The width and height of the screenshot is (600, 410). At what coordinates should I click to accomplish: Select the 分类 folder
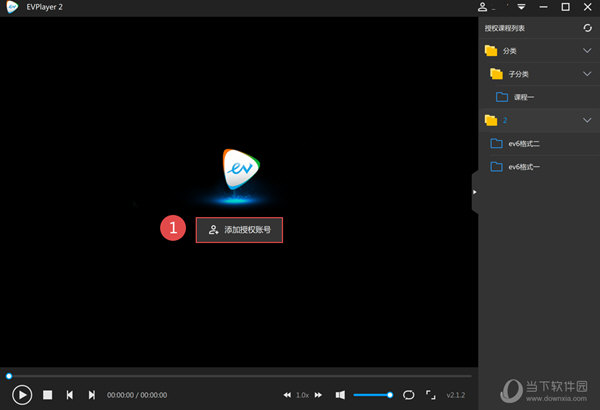(x=539, y=51)
